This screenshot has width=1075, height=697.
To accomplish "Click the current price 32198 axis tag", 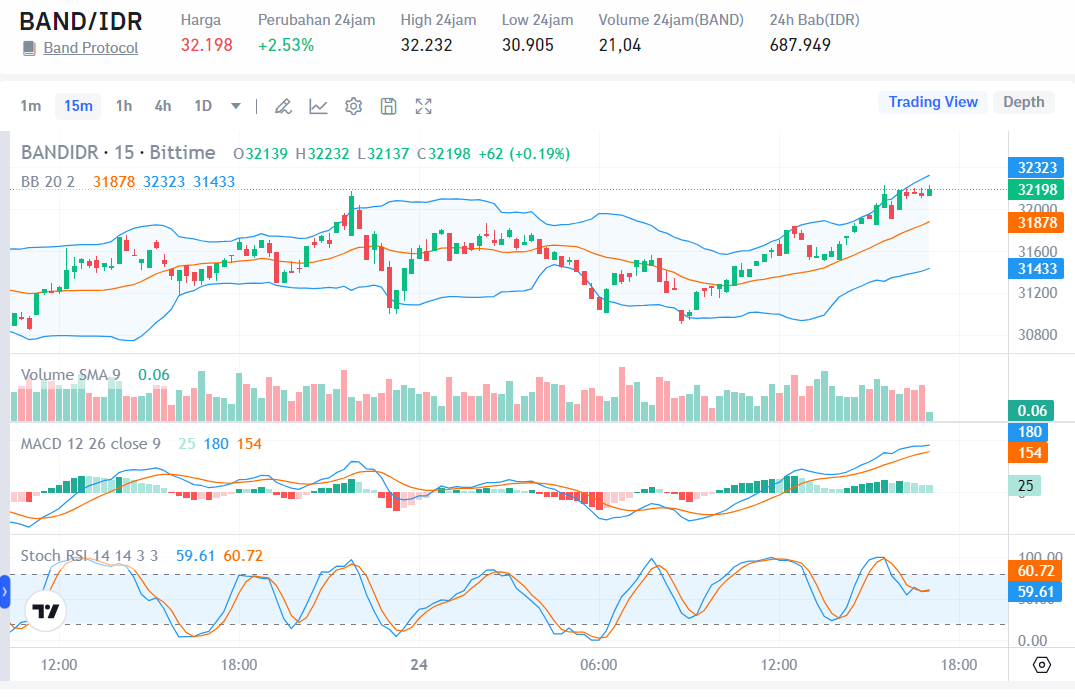I will click(x=1036, y=190).
